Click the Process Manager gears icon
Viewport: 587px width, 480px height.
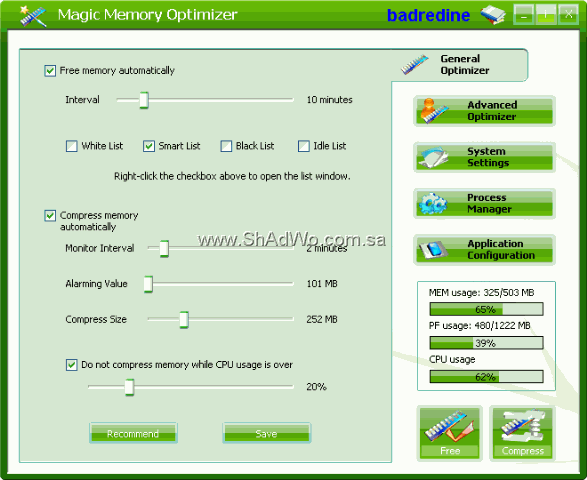433,204
